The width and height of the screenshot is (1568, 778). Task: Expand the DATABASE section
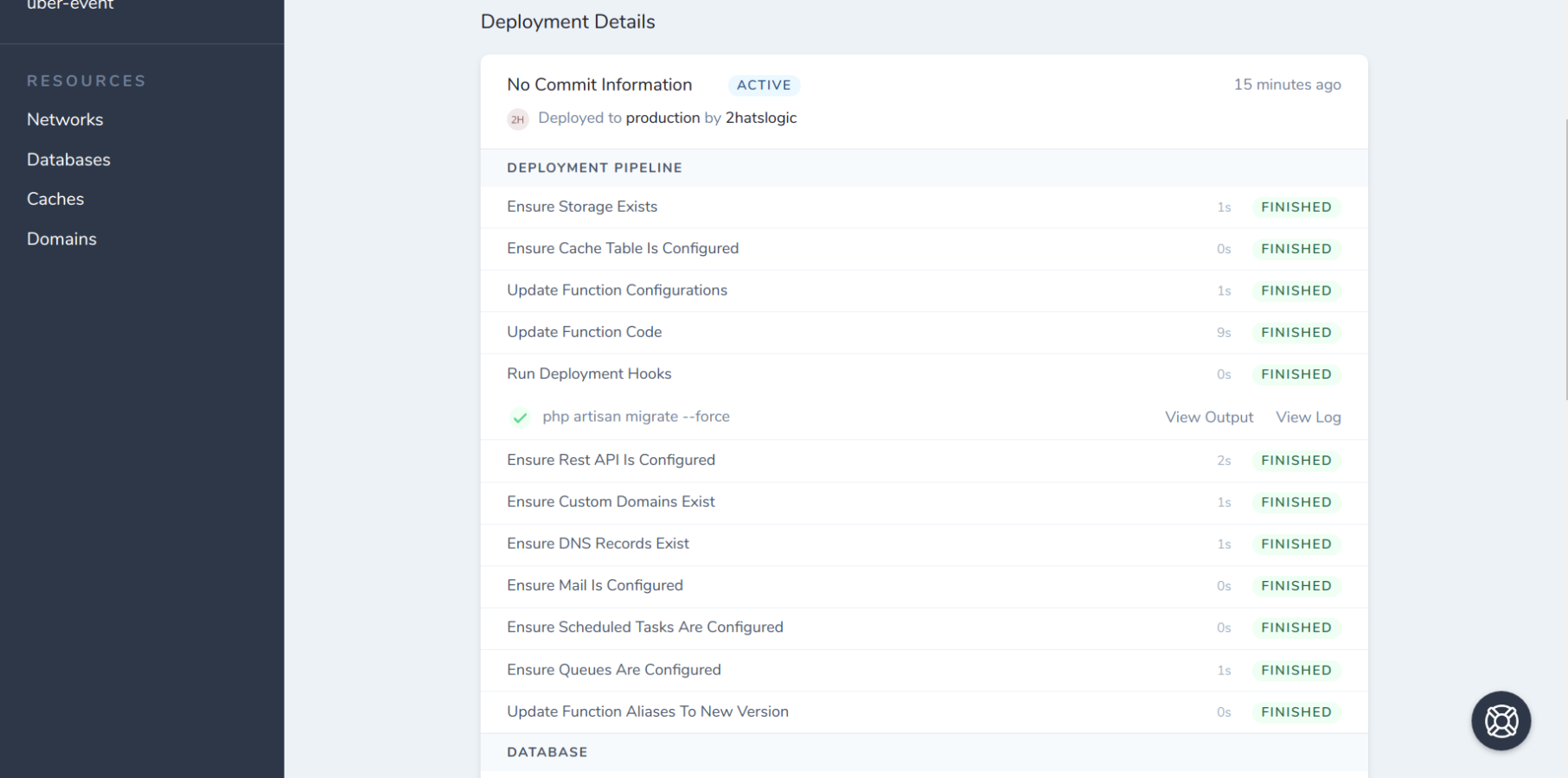point(547,752)
